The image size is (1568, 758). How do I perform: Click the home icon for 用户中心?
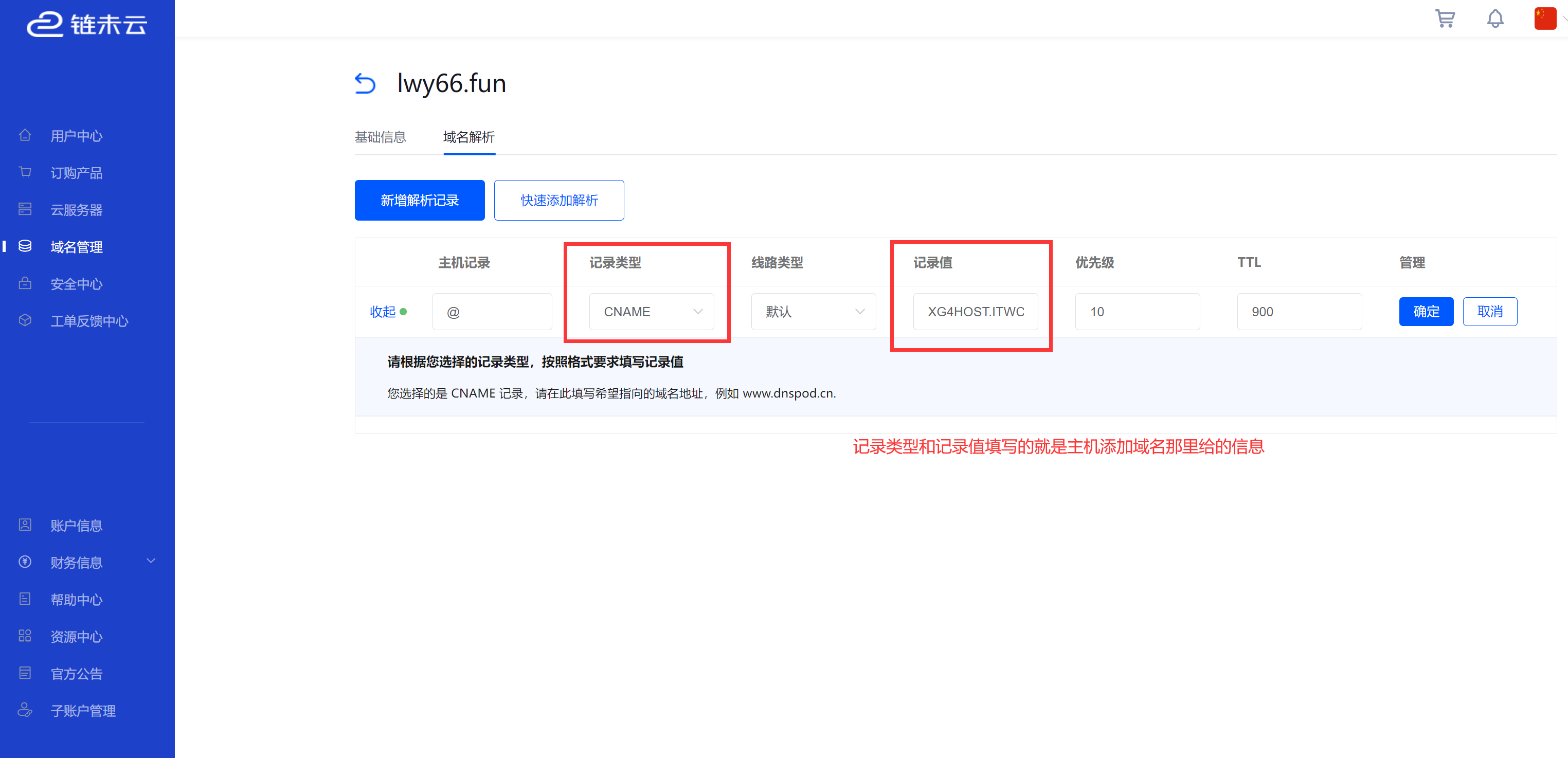(x=25, y=135)
